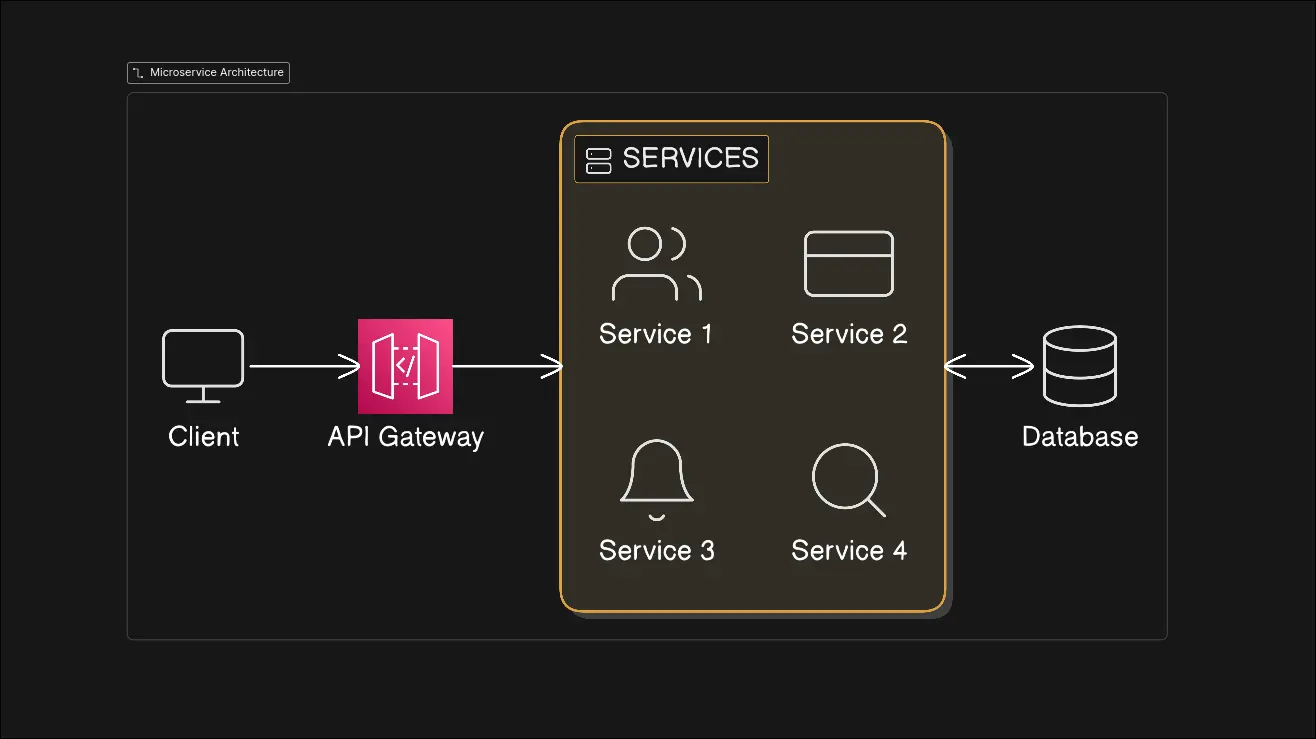This screenshot has width=1316, height=739.
Task: Select the server icon beside SERVICES heading
Action: tap(598, 160)
